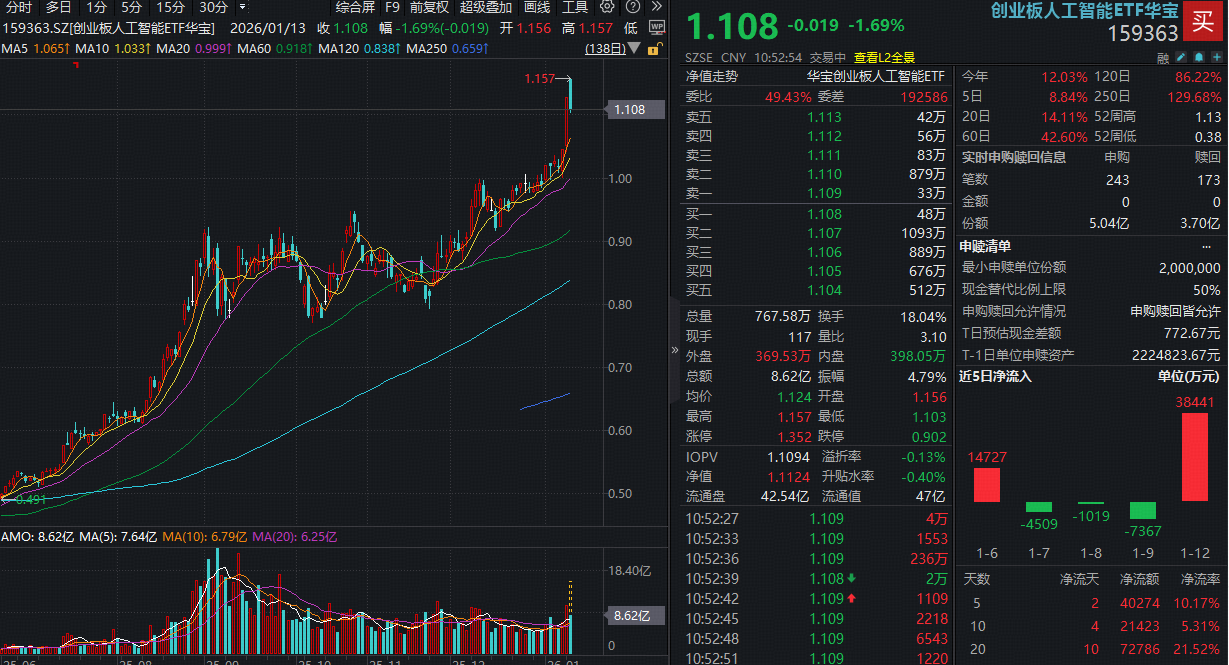Open the settings gear in the top toolbar

click(606, 7)
